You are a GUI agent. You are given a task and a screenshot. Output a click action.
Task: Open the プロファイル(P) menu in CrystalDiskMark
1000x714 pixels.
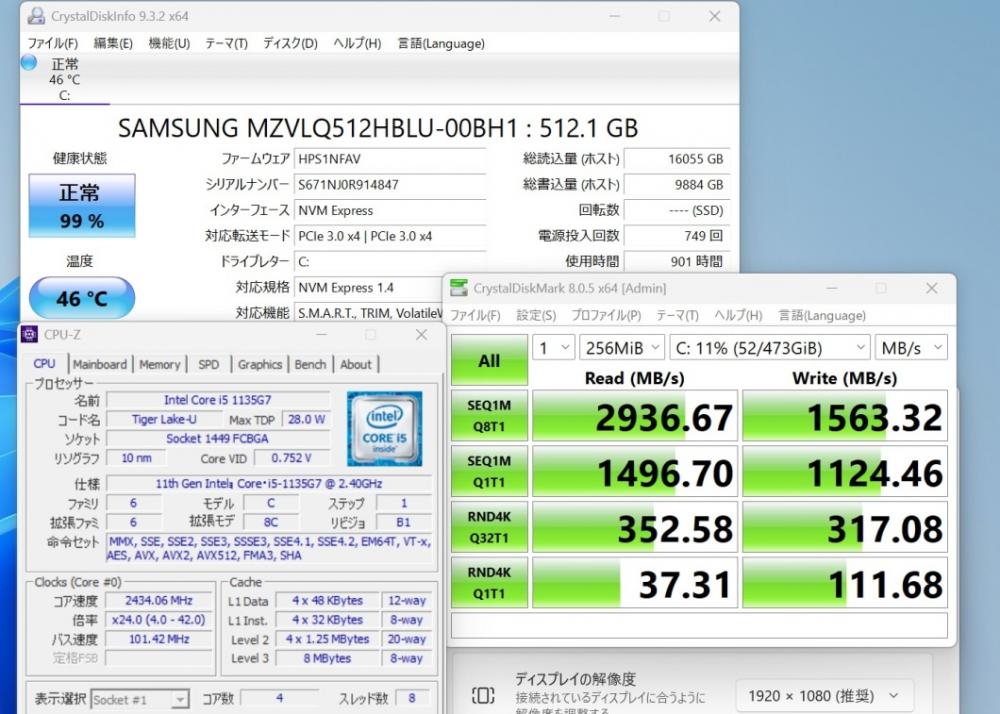point(606,316)
